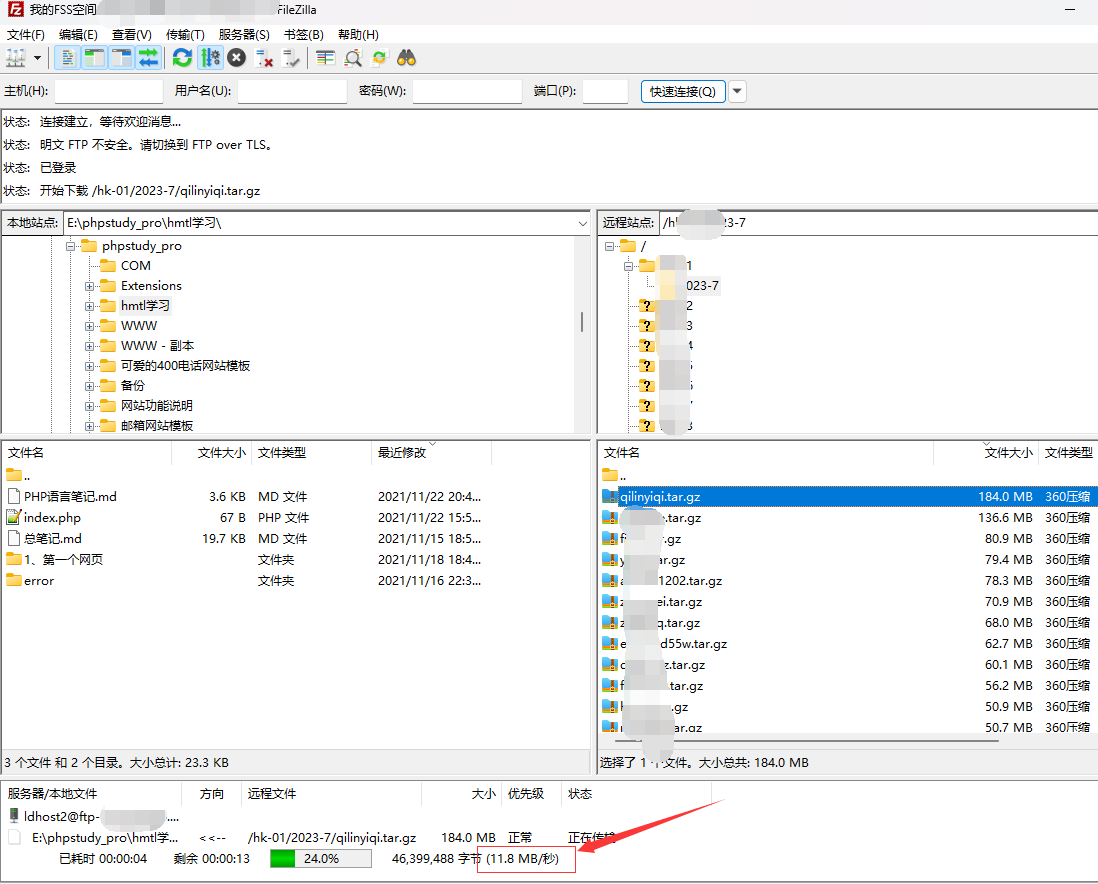Expand the WWW folder
The width and height of the screenshot is (1098, 884).
(90, 326)
